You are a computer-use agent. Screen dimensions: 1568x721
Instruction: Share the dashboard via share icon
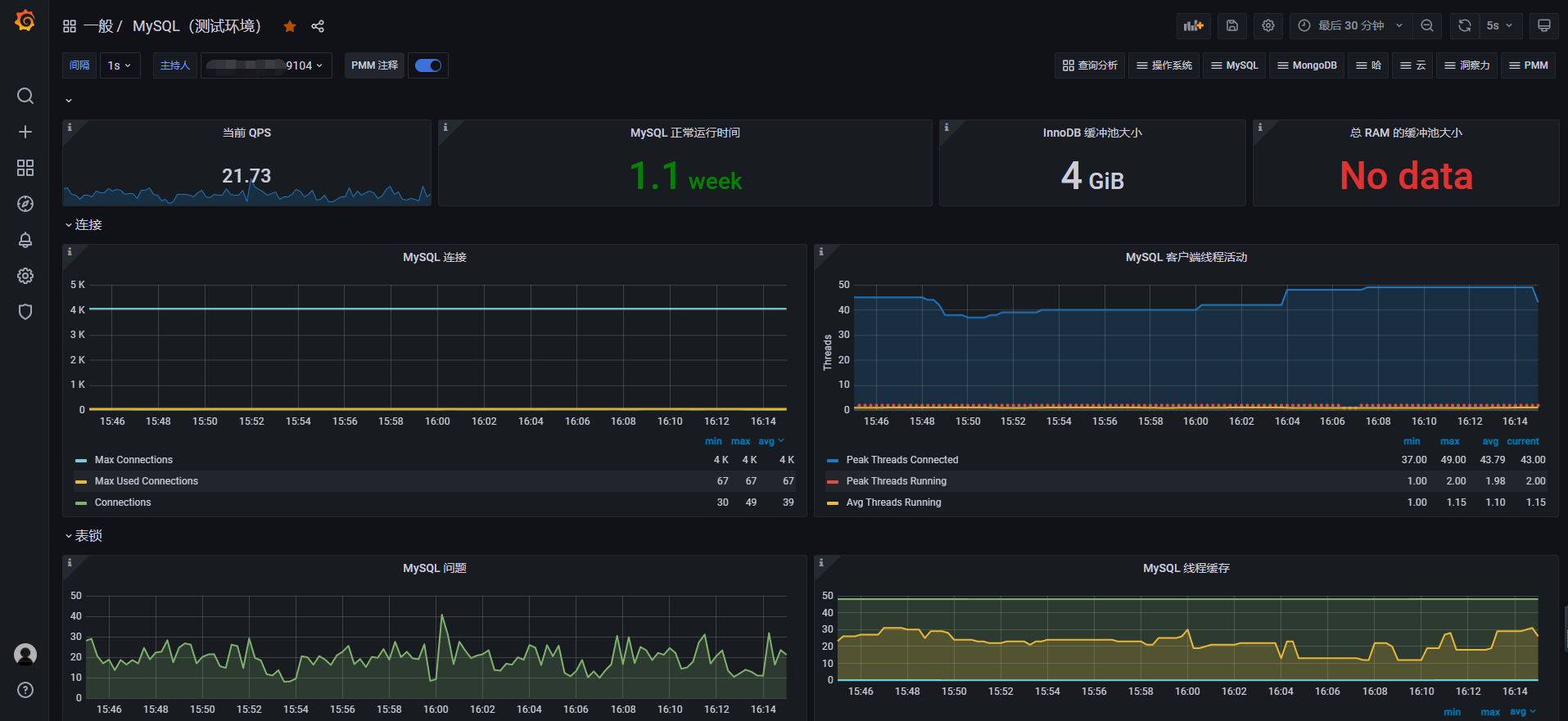(318, 26)
